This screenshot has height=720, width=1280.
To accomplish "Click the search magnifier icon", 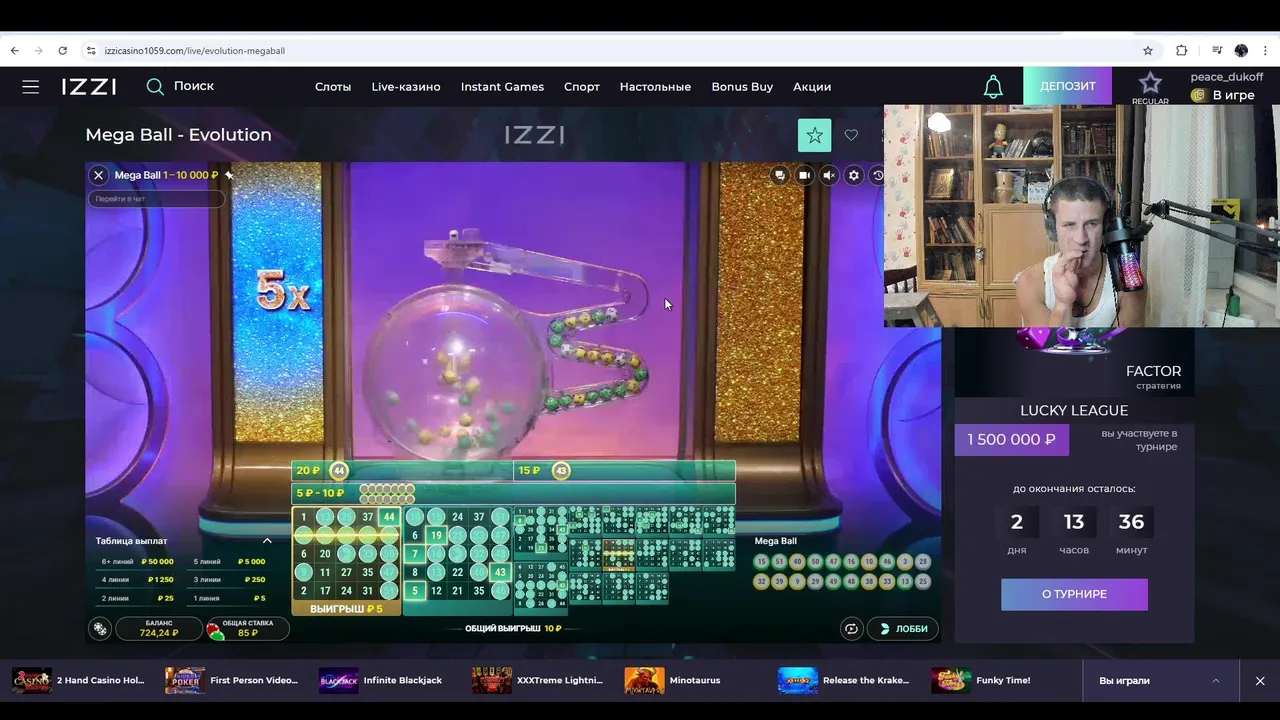I will (155, 87).
